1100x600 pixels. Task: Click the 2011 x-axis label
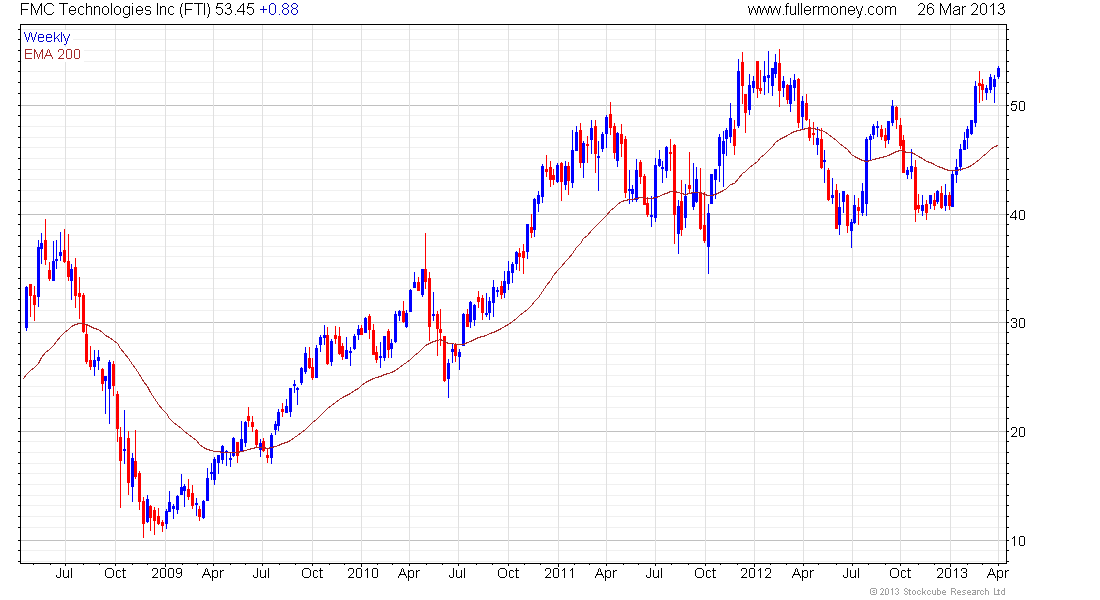tap(559, 573)
